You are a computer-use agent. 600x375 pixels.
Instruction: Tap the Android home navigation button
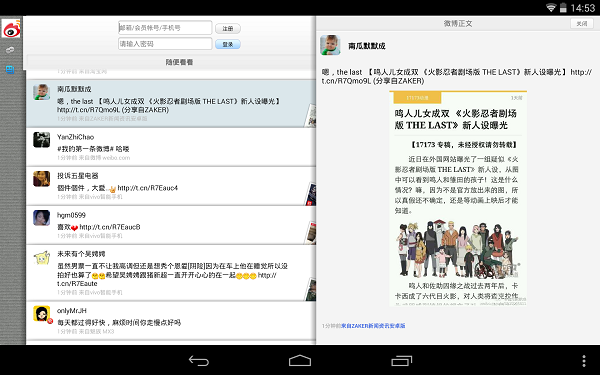point(300,360)
